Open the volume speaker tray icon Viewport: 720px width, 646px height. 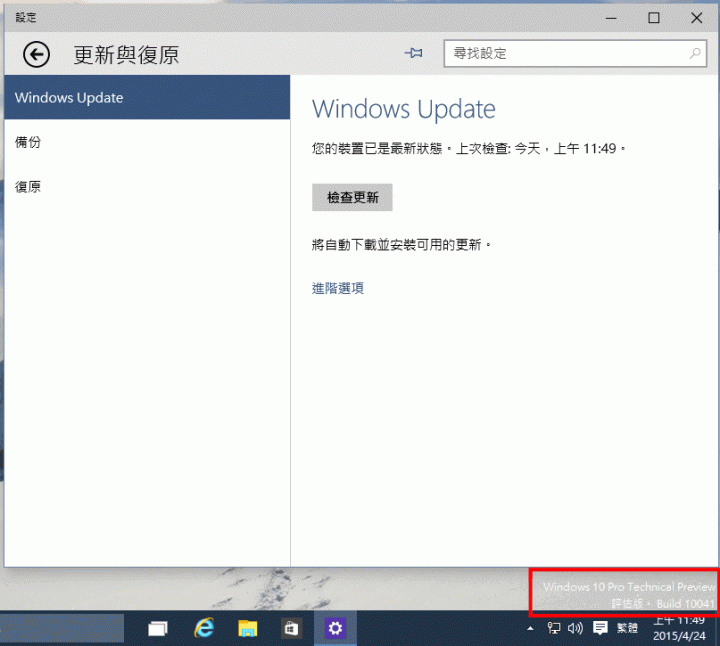click(x=575, y=628)
